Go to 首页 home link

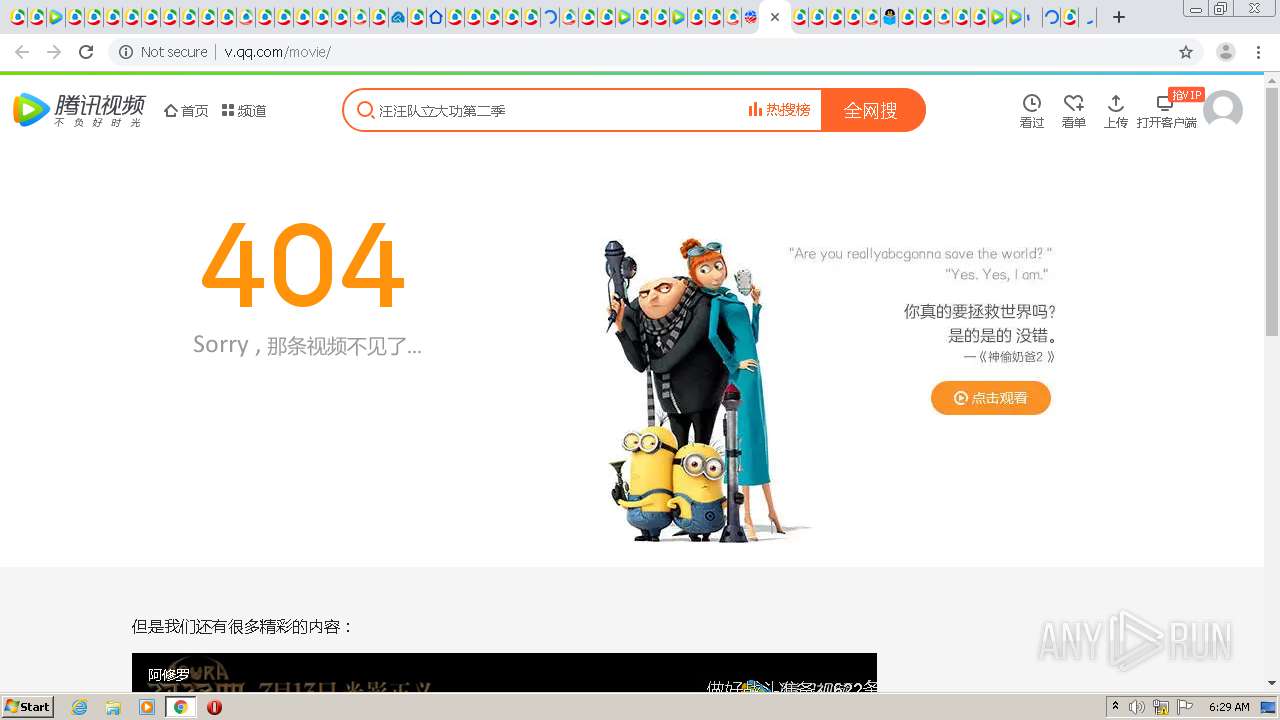point(186,111)
